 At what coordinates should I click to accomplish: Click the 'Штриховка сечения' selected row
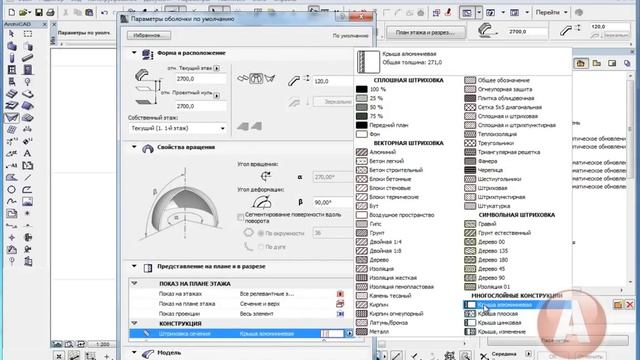click(241, 333)
